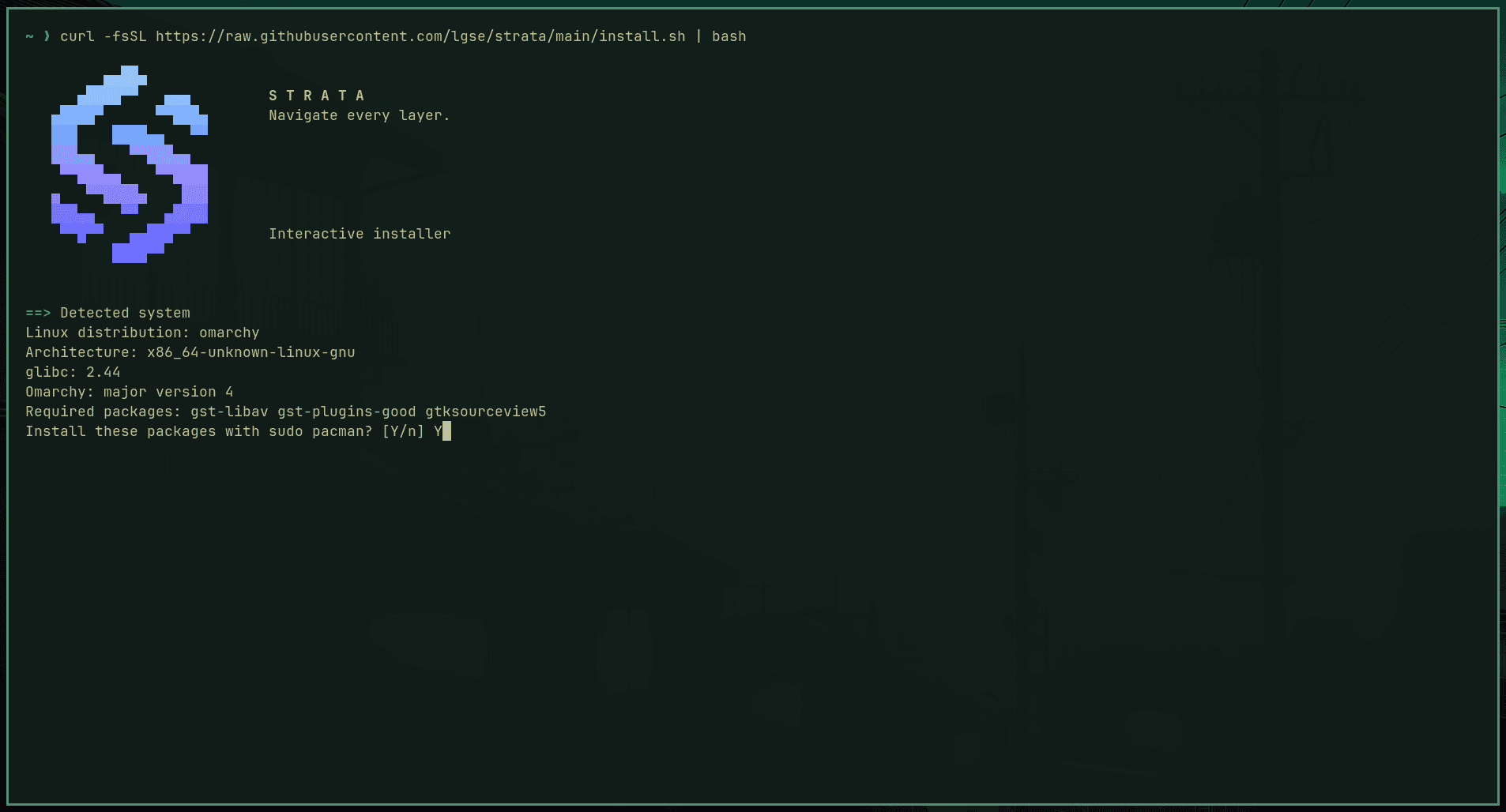Click the install.sh GitHub URL in the command
The width and height of the screenshot is (1506, 812).
click(x=420, y=36)
